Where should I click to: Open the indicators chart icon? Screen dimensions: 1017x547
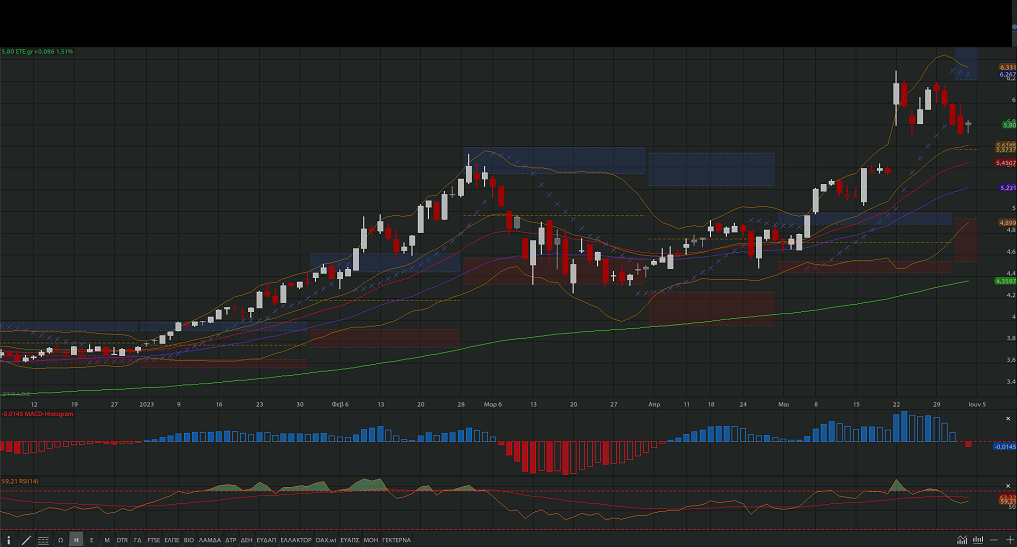pos(962,540)
